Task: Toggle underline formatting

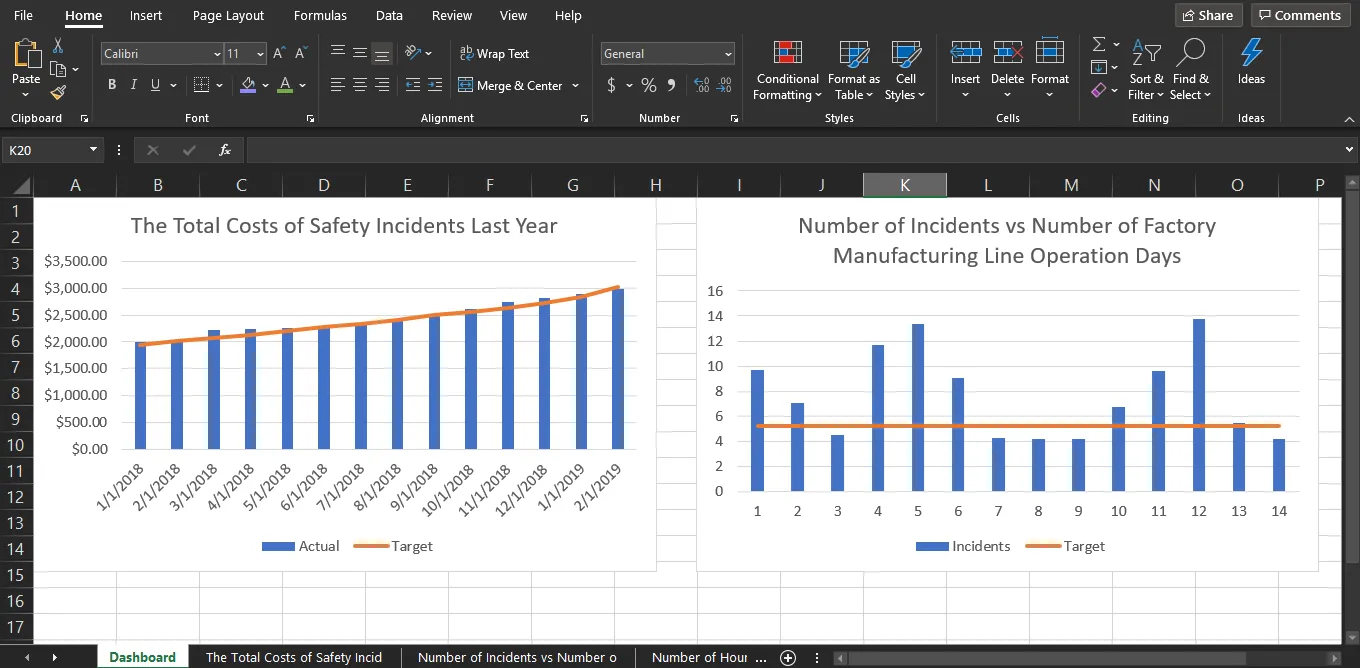Action: pos(153,85)
